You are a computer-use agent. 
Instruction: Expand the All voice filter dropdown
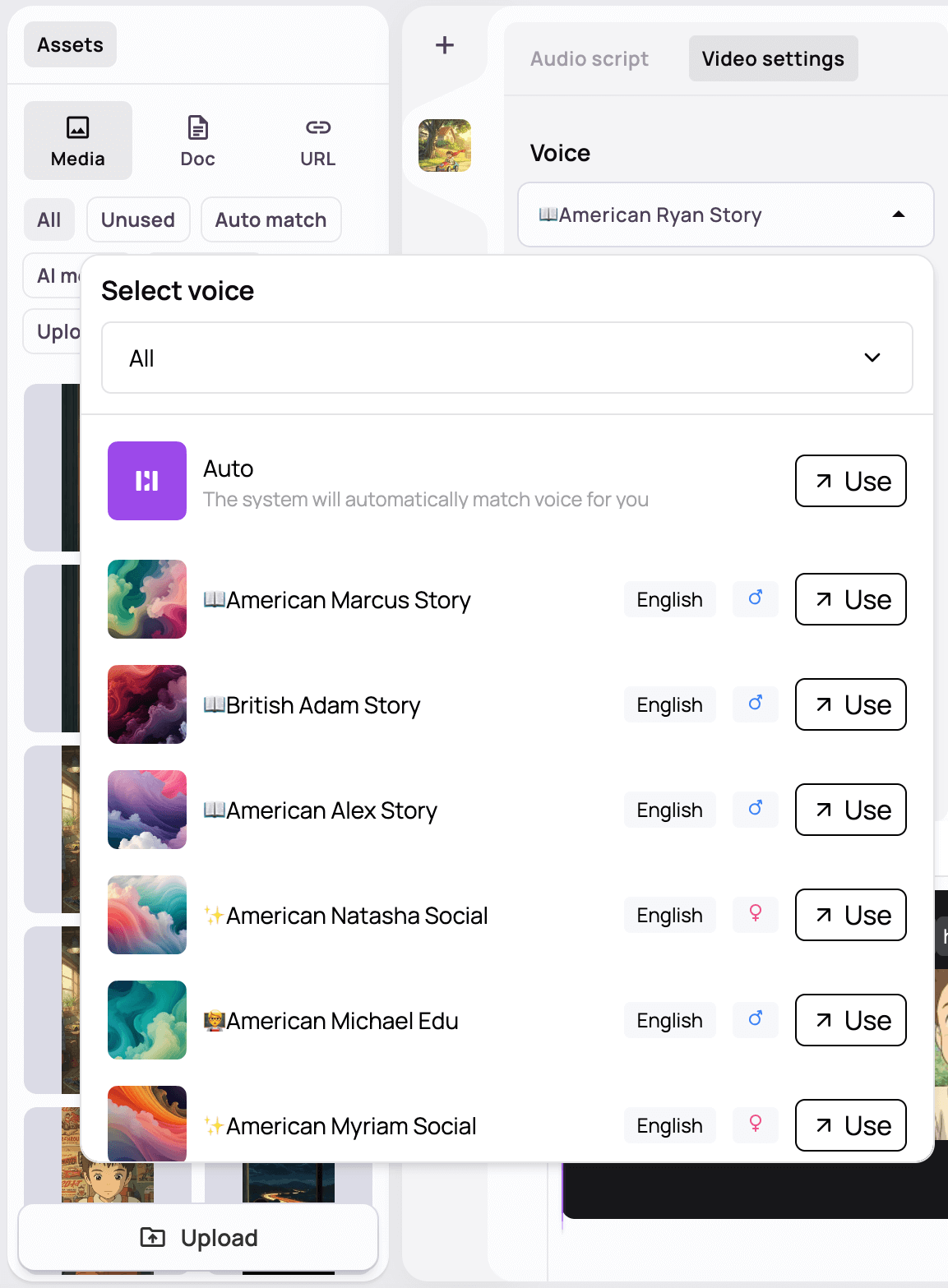(507, 358)
